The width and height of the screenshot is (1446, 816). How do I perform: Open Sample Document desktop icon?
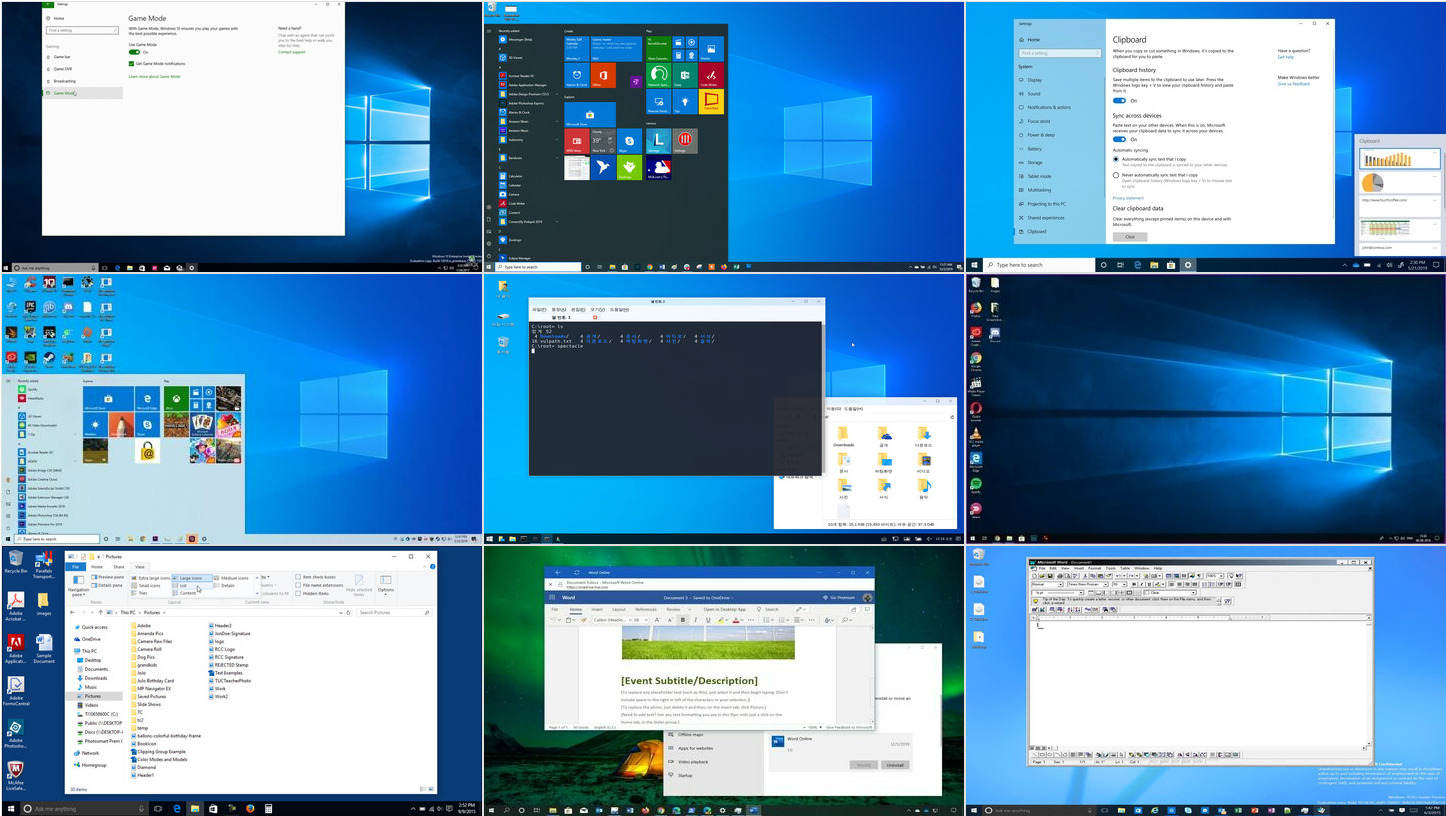44,650
